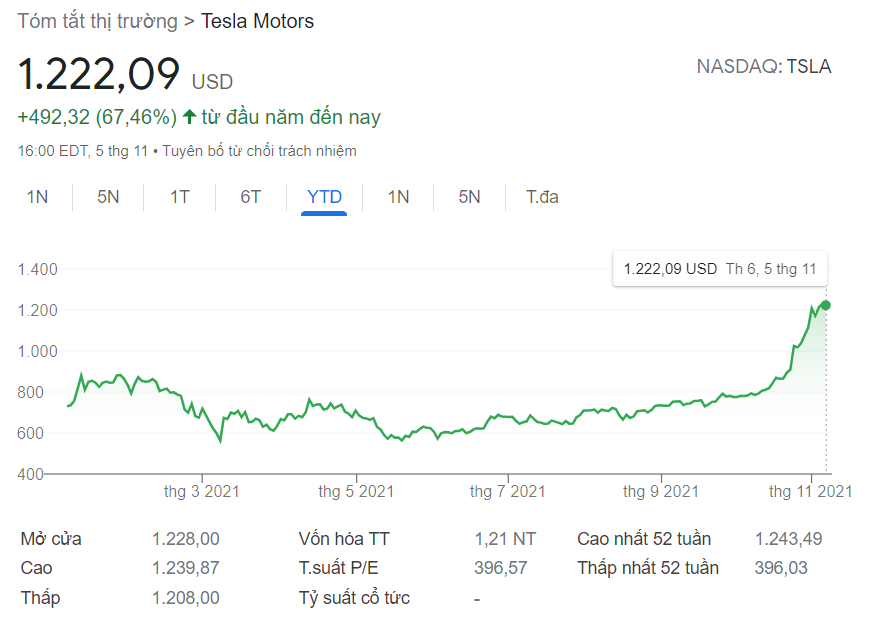Viewport: 875px width, 627px height.
Task: Click the Vốn hóa TT label
Action: click(x=344, y=539)
